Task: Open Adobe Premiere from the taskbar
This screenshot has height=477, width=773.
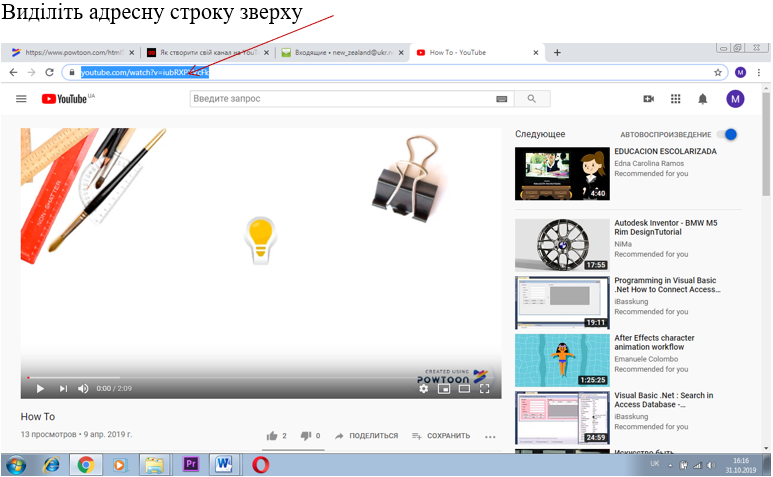Action: (190, 464)
